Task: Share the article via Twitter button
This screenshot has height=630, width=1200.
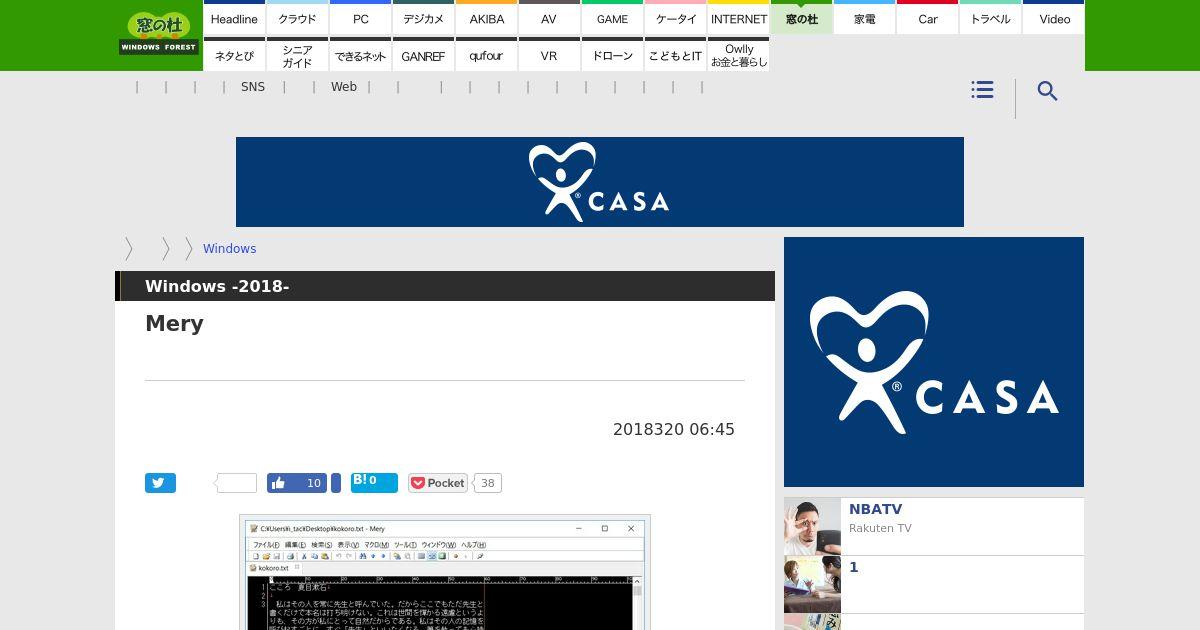Action: (160, 483)
